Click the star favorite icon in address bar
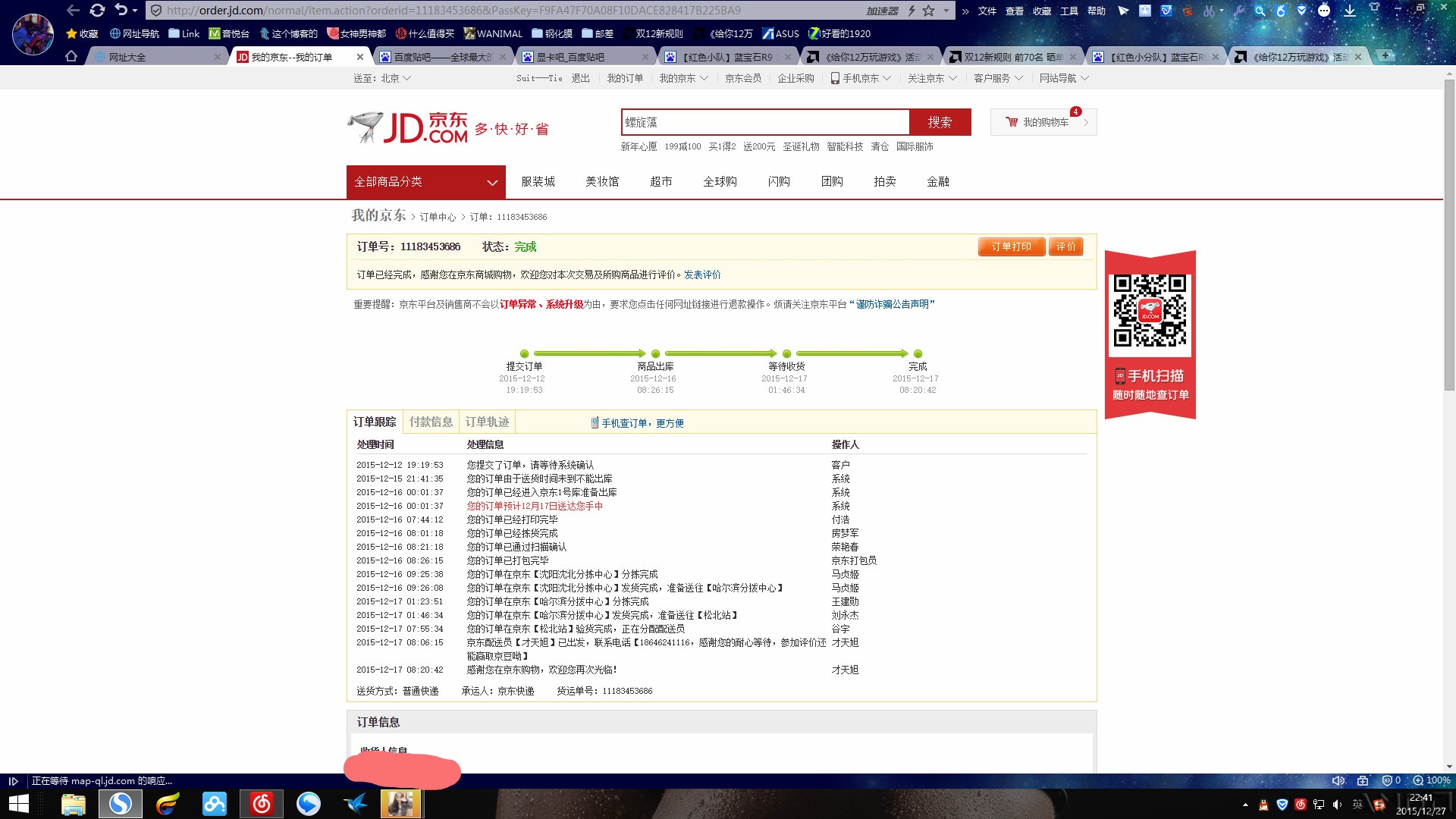 tap(929, 11)
